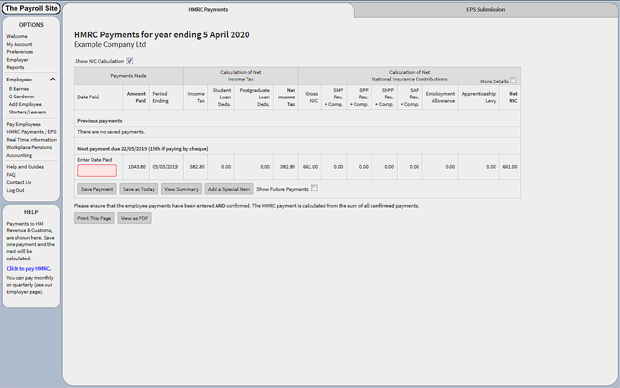
Task: Click Add a Special Item button
Action: 229,189
